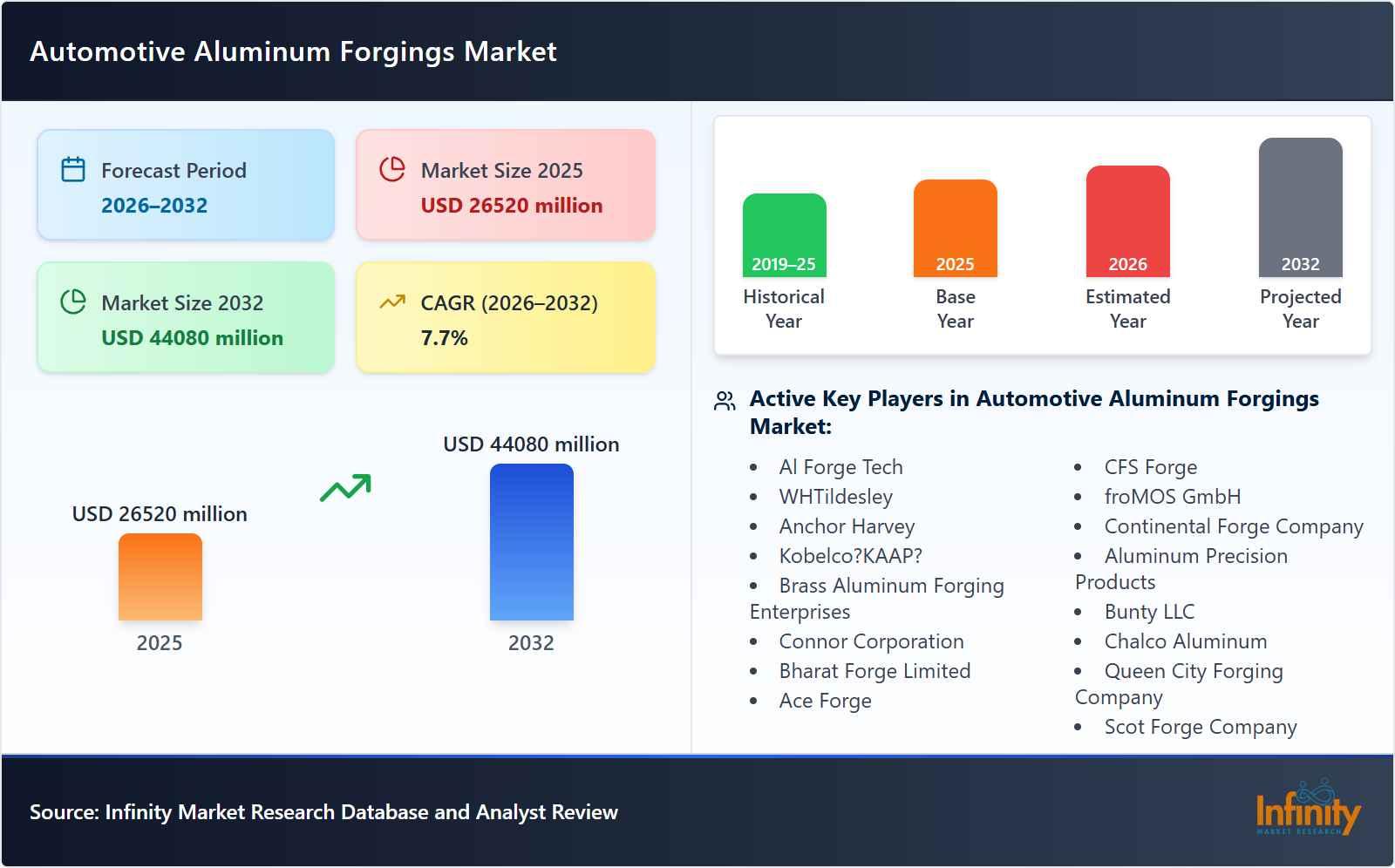This screenshot has width=1395, height=868.
Task: Open the Market Size 2032 card
Action: (x=186, y=317)
